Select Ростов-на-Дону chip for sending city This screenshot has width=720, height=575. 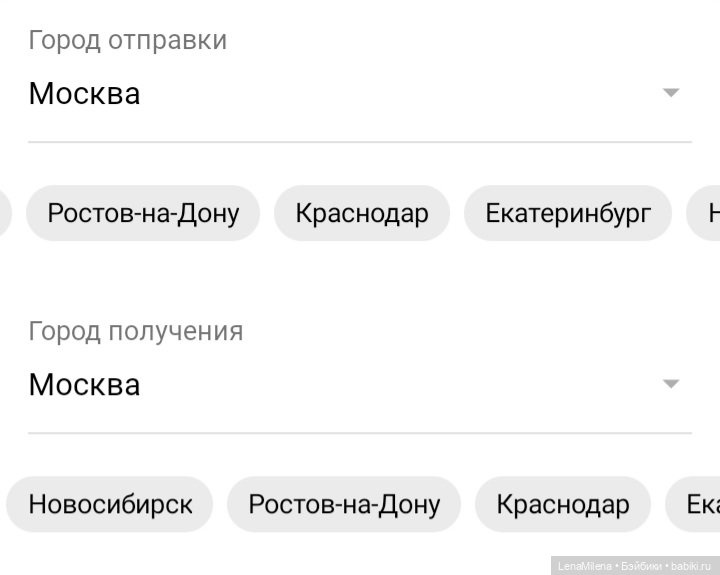click(x=143, y=213)
